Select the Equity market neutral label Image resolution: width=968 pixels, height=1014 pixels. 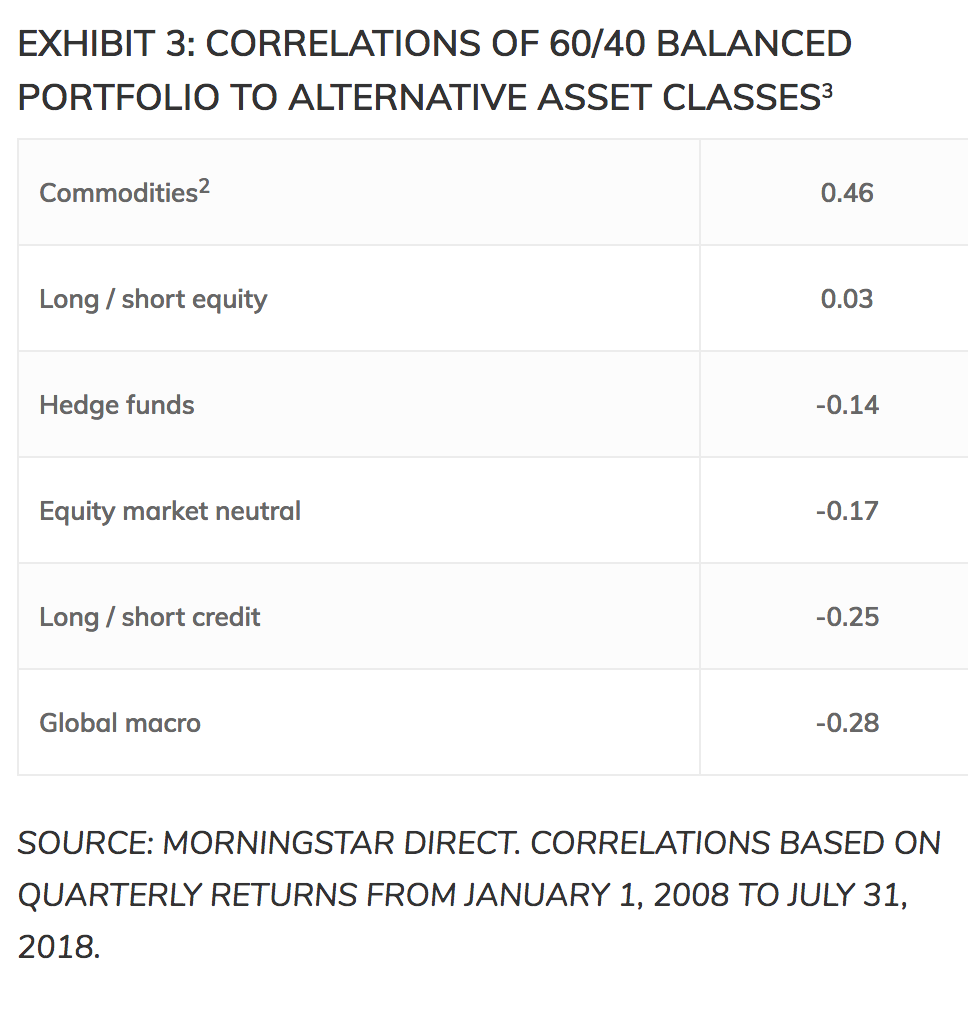tap(170, 511)
